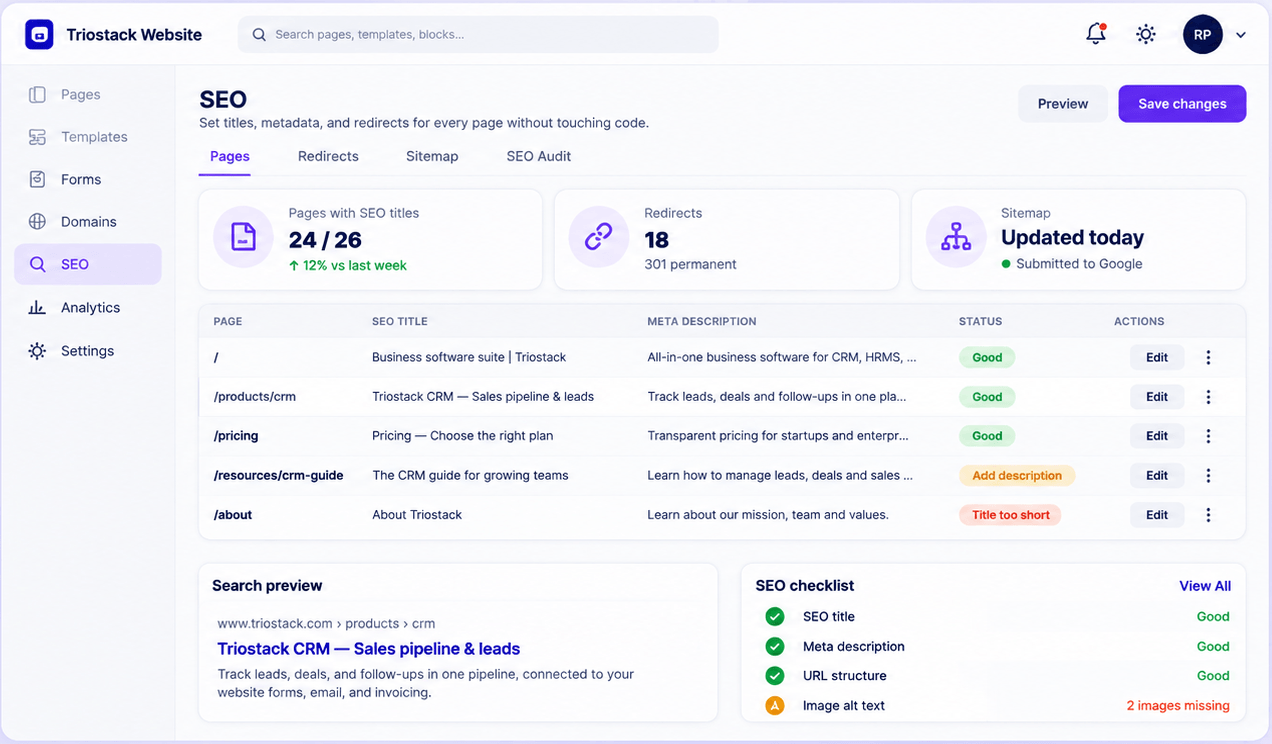Viewport: 1272px width, 744px height.
Task: Focus the search pages, templates, blocks field
Action: (478, 34)
